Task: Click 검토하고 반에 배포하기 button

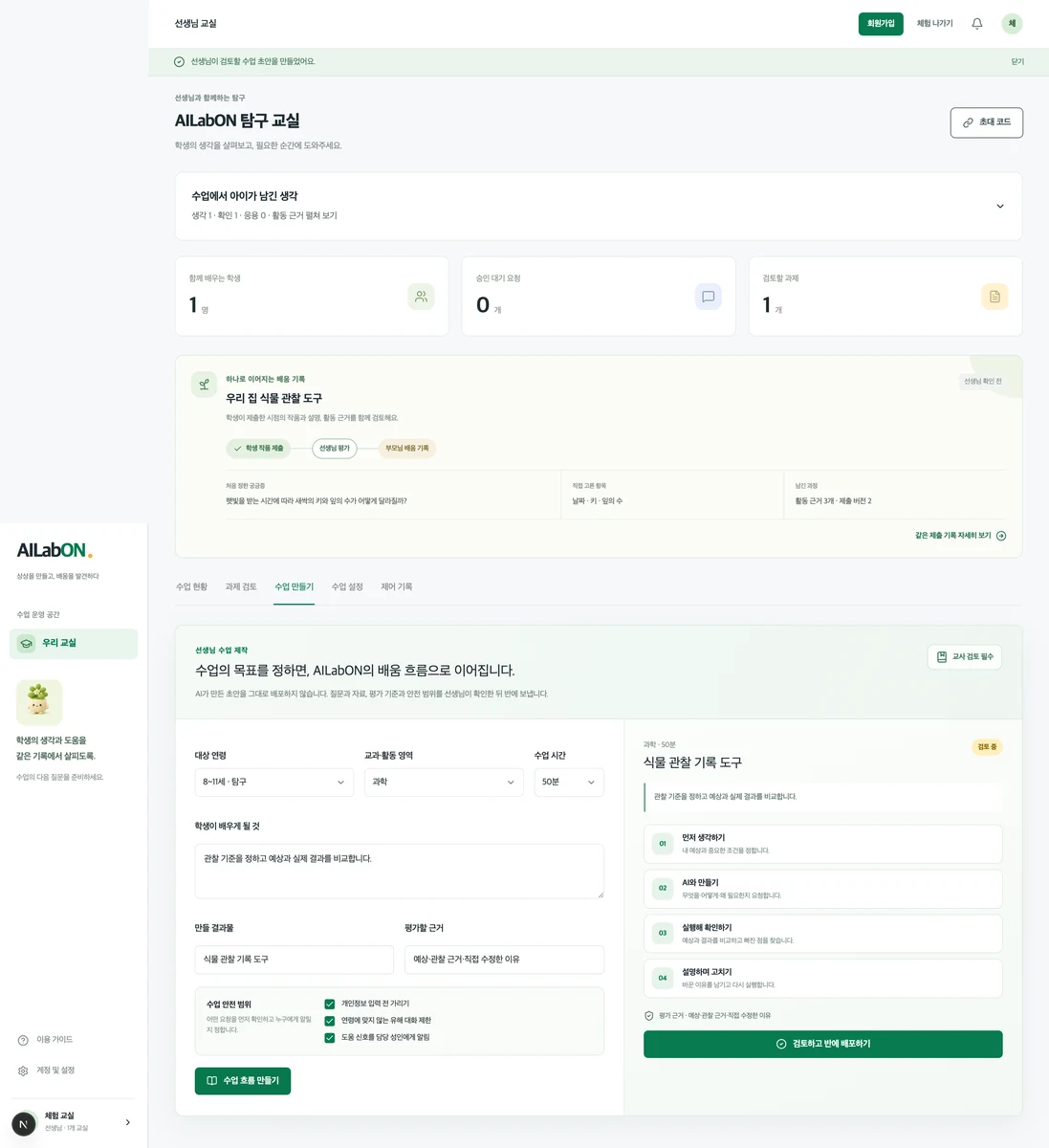Action: pos(823,1045)
